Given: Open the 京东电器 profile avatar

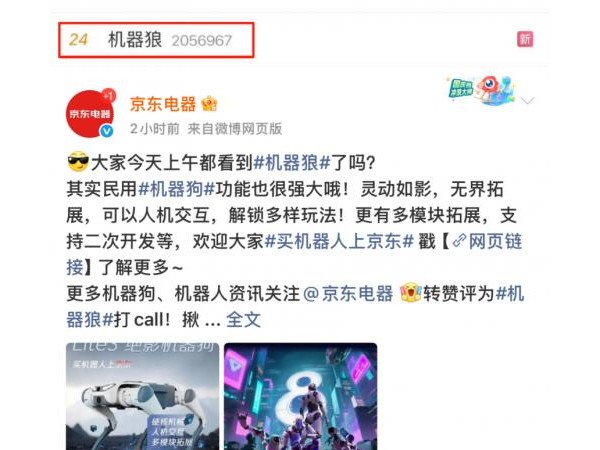Looking at the screenshot, I should pos(90,114).
